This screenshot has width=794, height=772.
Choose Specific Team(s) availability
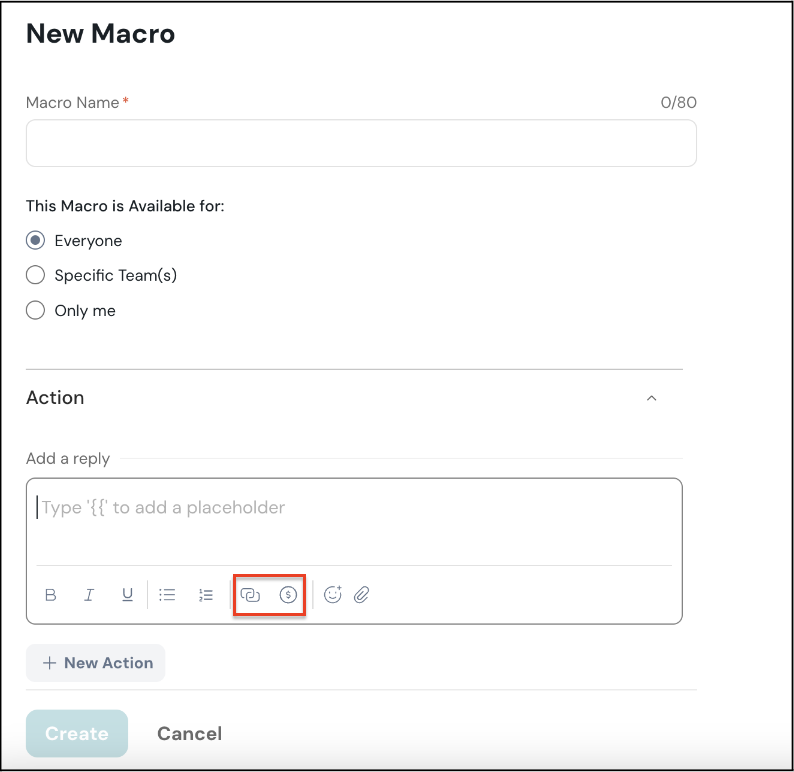tap(36, 275)
